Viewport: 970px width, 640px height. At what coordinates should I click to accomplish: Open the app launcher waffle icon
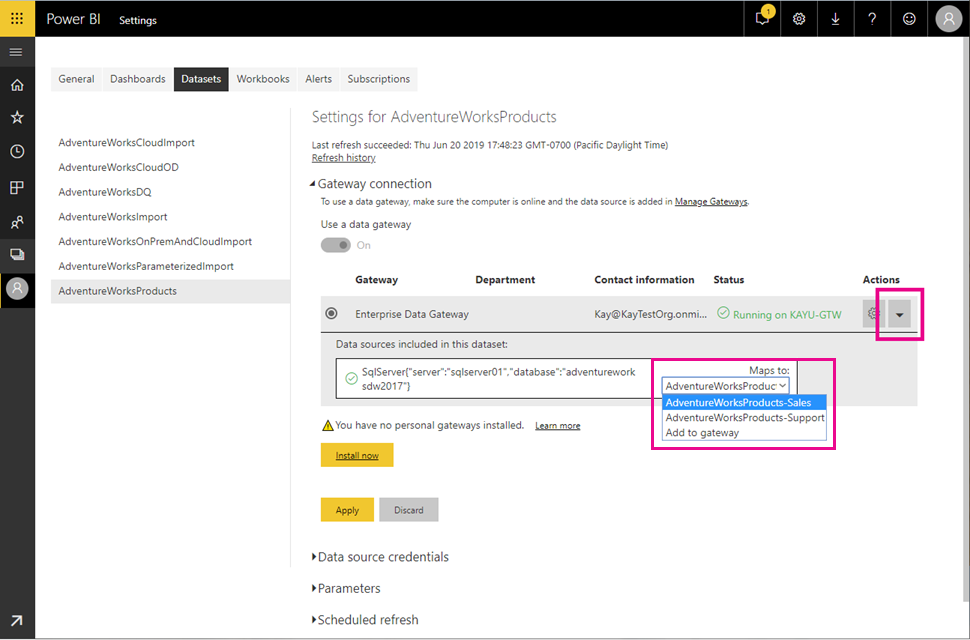tap(17, 19)
